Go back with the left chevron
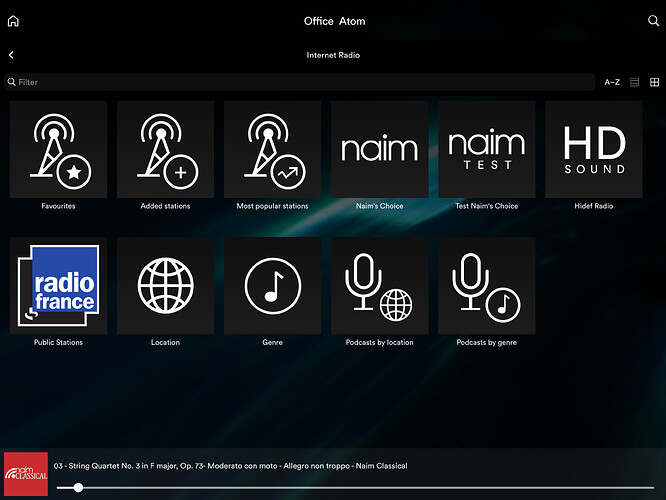The image size is (666, 500). point(11,55)
